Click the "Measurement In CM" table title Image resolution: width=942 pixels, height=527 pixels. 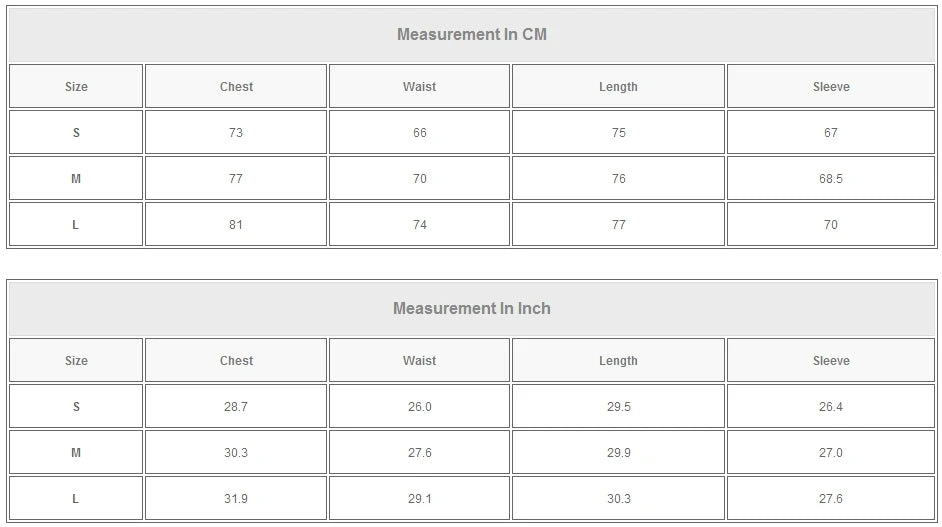471,35
